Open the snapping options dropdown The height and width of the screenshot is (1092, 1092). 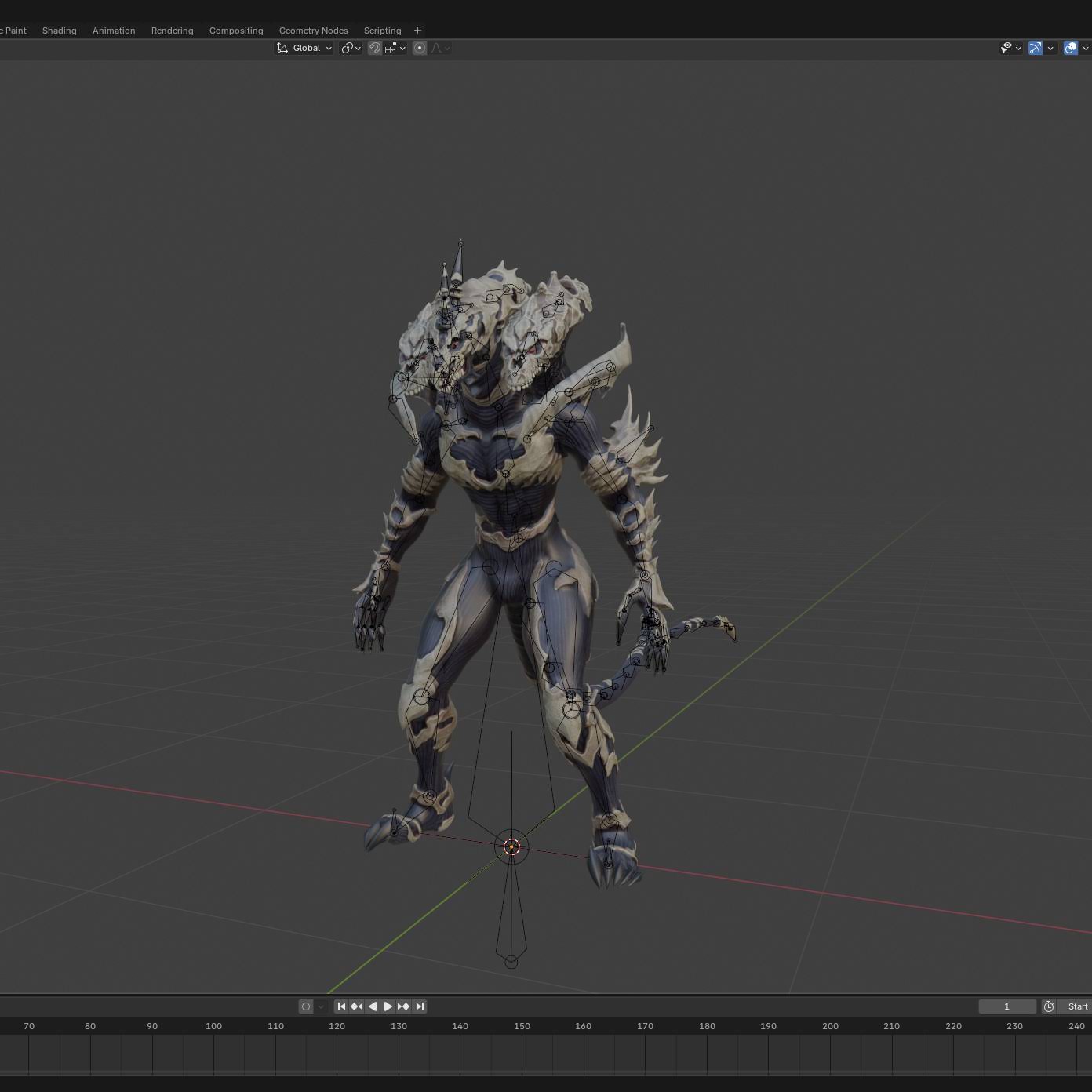pyautogui.click(x=395, y=48)
